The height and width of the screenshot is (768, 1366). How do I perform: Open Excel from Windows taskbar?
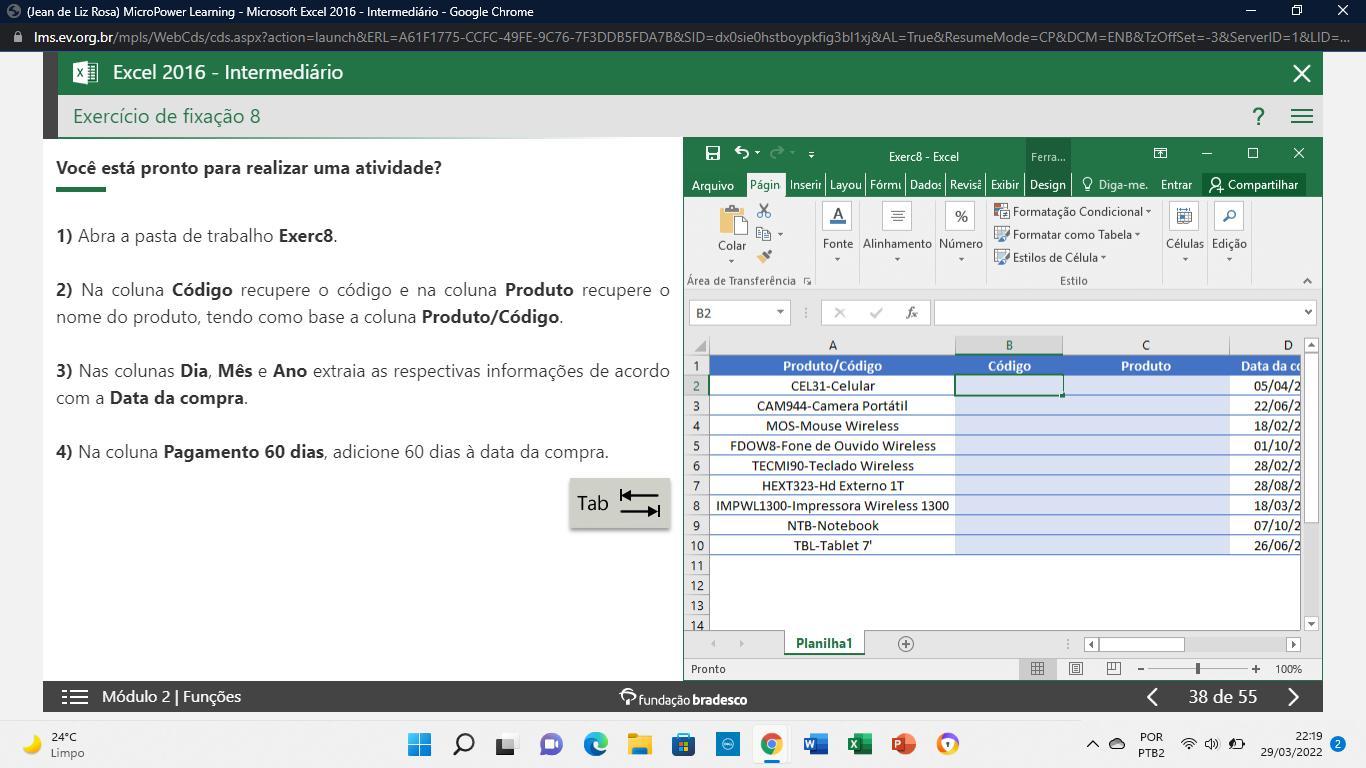[x=859, y=744]
